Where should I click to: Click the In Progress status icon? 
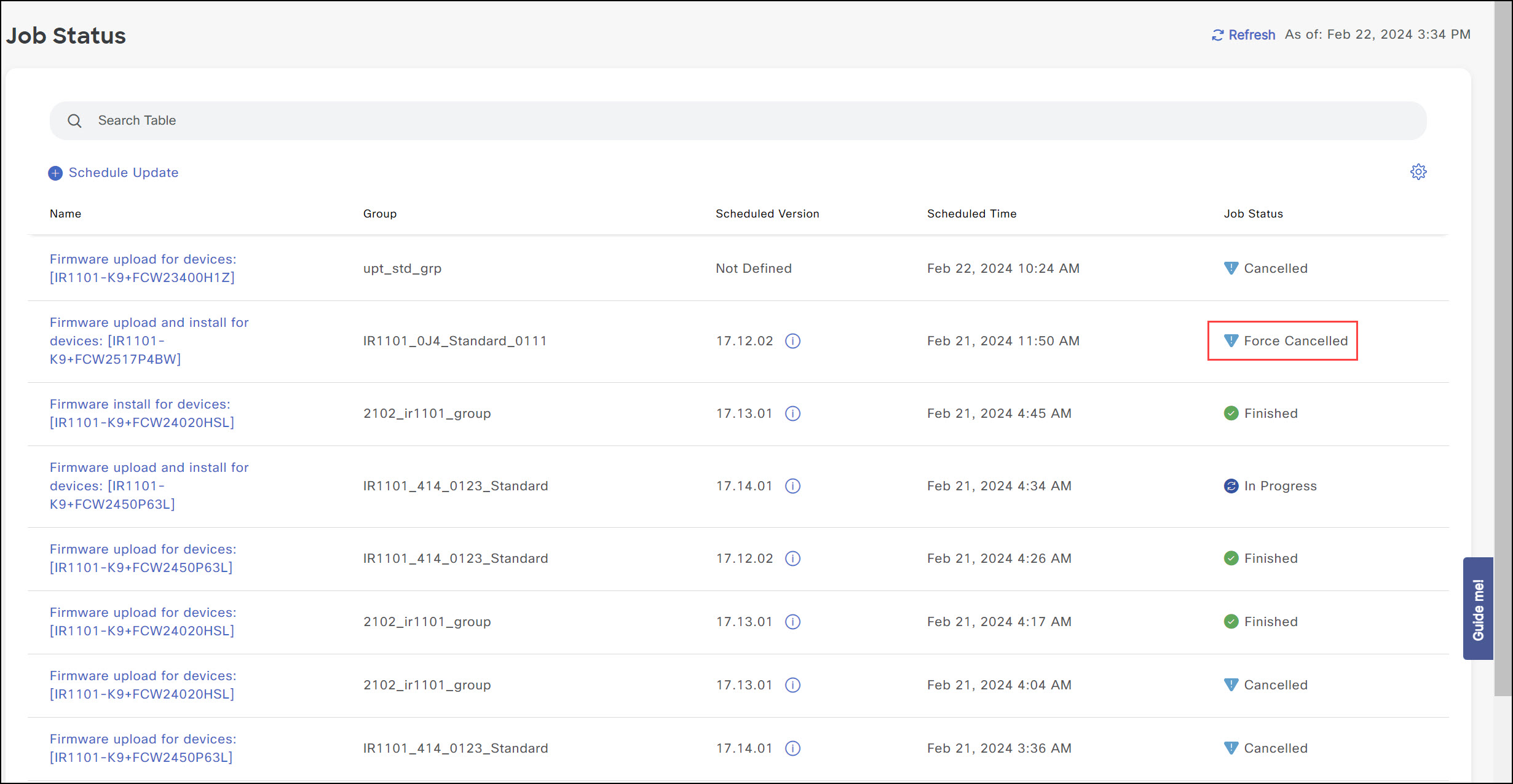click(1231, 486)
